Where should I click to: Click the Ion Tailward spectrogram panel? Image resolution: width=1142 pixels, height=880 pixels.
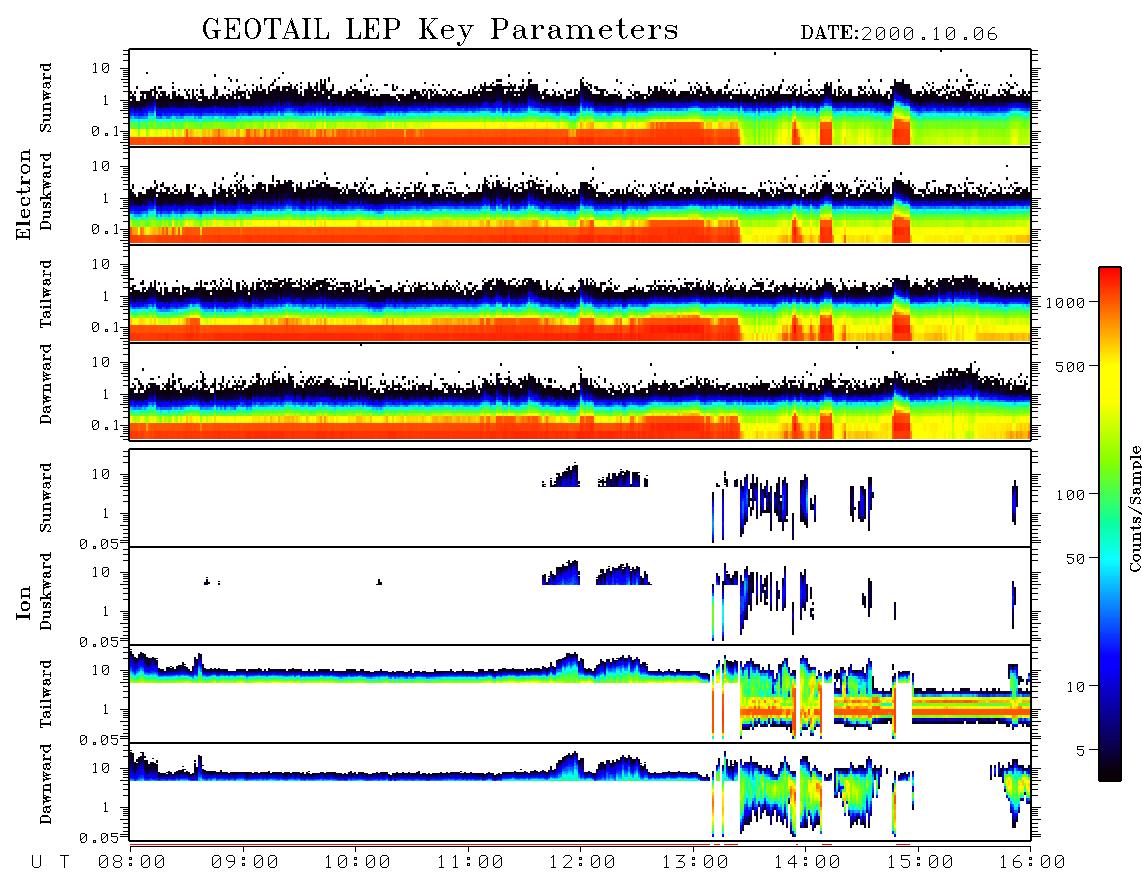(x=580, y=694)
